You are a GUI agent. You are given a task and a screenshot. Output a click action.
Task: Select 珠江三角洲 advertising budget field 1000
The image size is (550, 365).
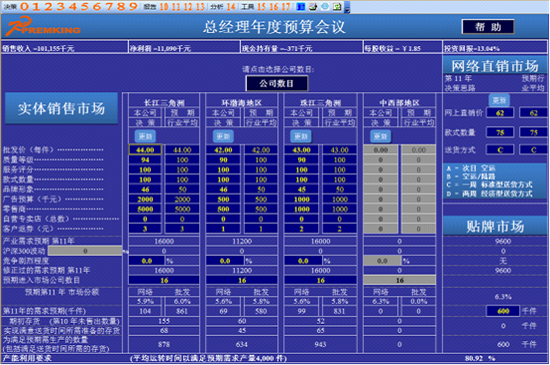(302, 199)
